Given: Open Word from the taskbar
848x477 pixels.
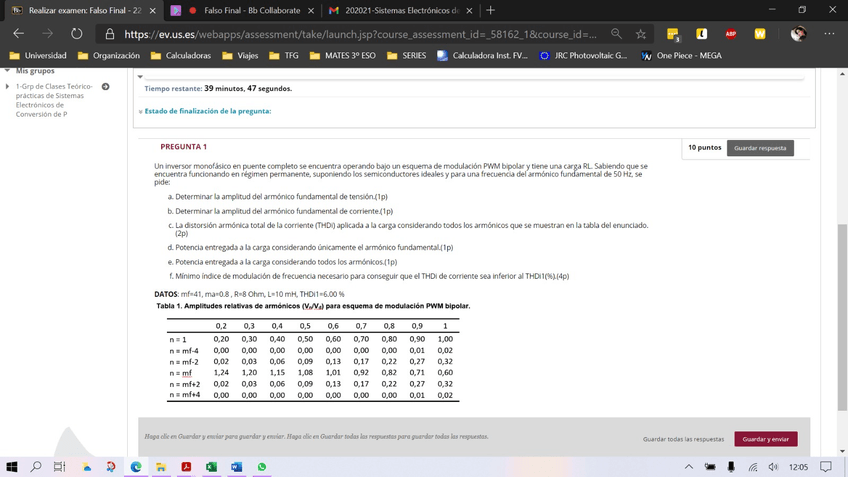Looking at the screenshot, I should [237, 467].
